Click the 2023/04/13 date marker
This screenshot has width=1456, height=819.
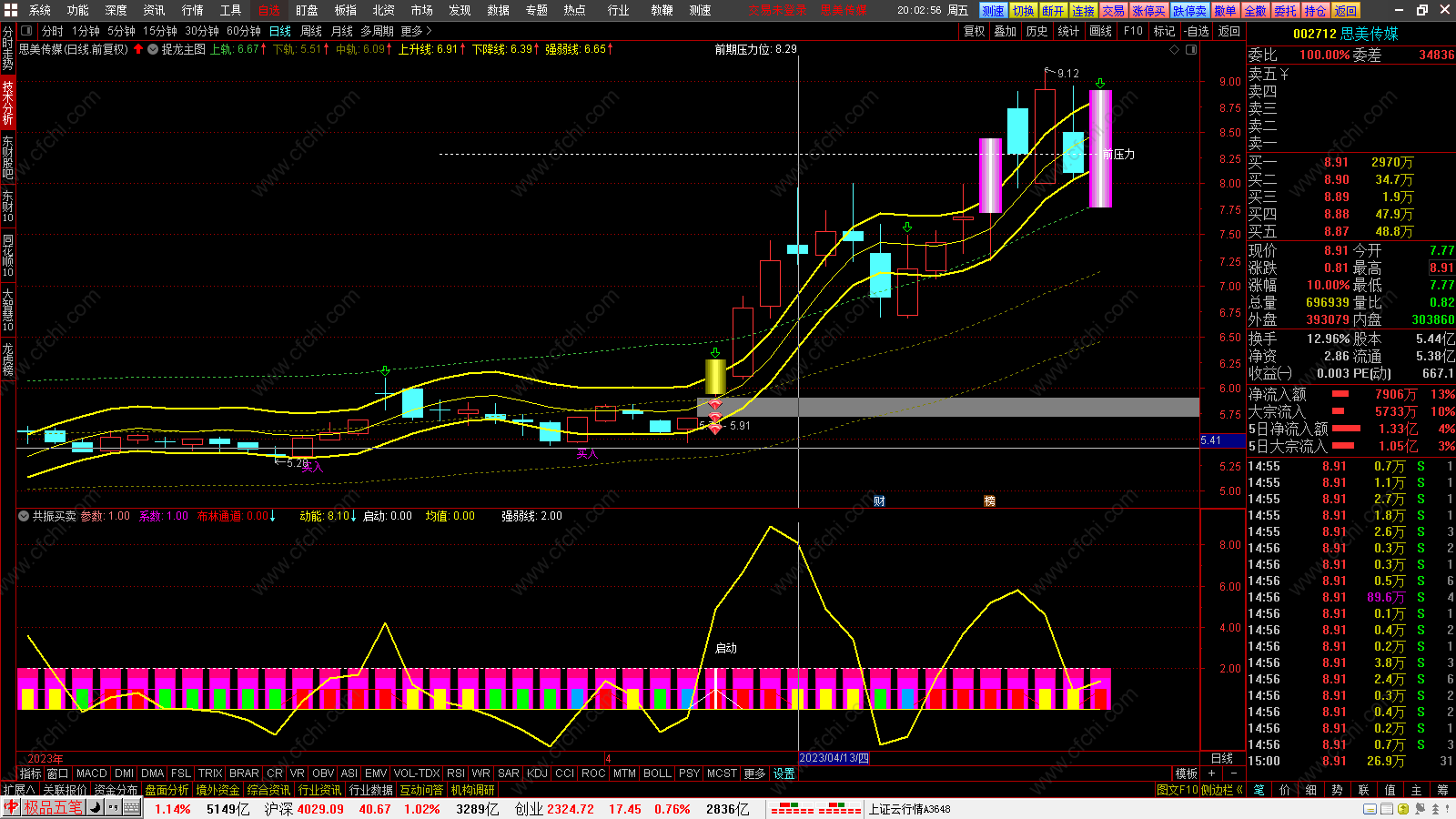(x=834, y=758)
